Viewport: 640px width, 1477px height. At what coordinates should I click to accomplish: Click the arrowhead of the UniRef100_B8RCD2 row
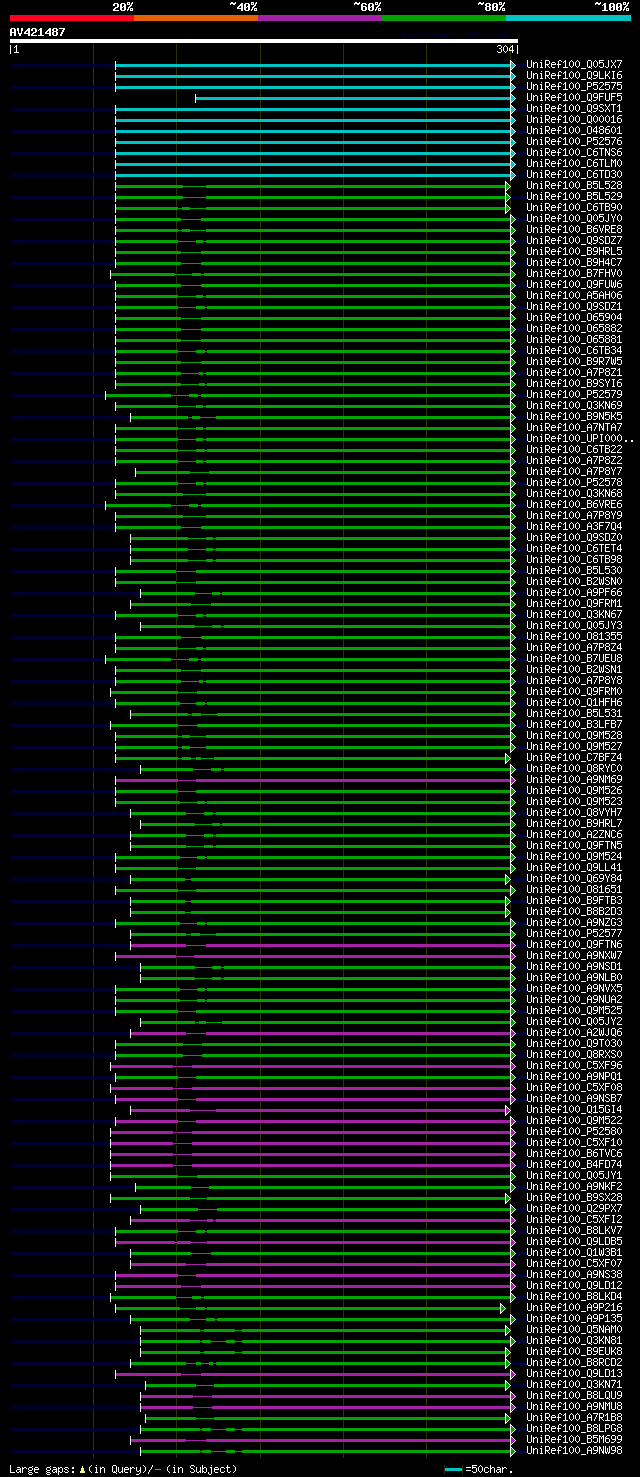click(x=508, y=1363)
